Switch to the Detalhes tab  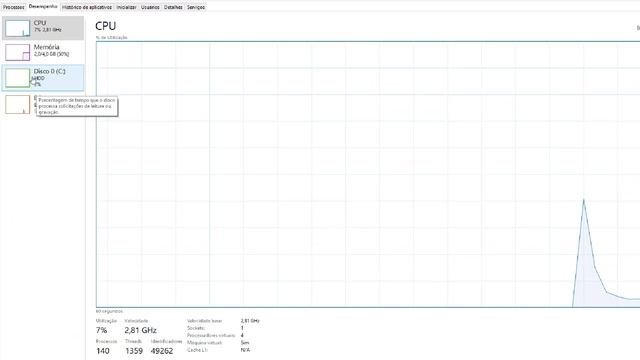[173, 7]
